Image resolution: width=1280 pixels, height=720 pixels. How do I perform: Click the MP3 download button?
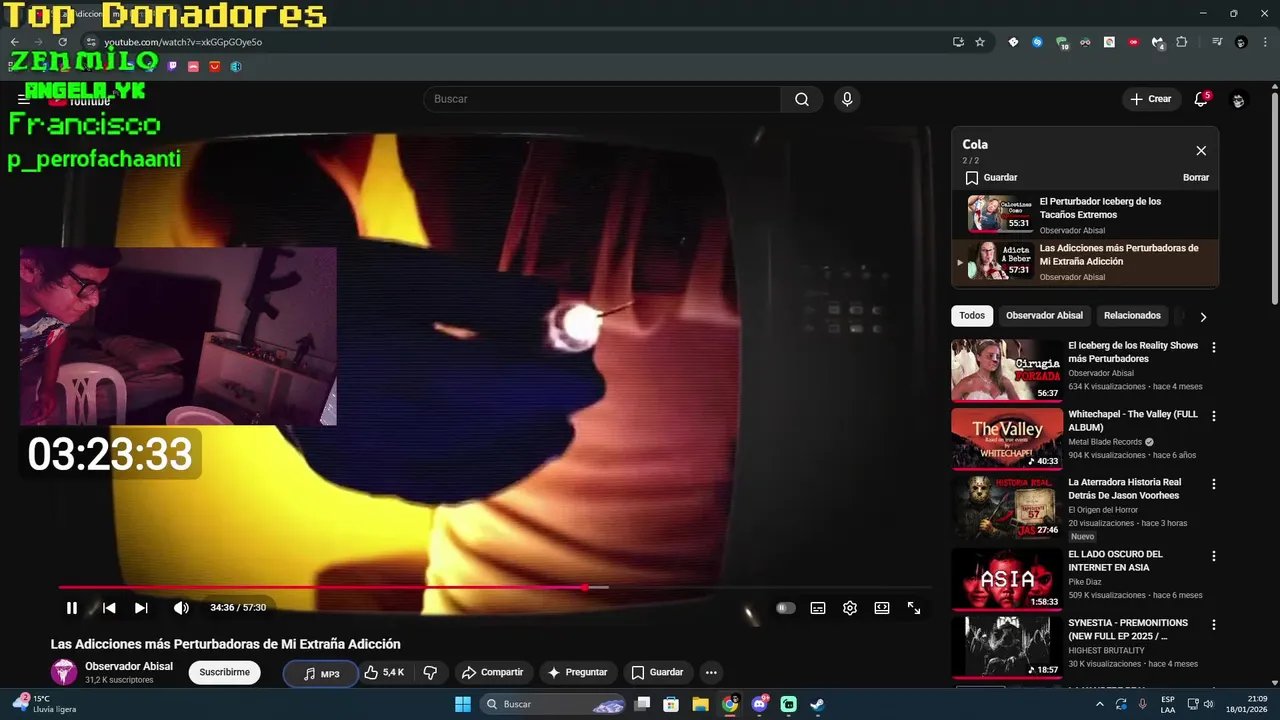[x=321, y=673]
